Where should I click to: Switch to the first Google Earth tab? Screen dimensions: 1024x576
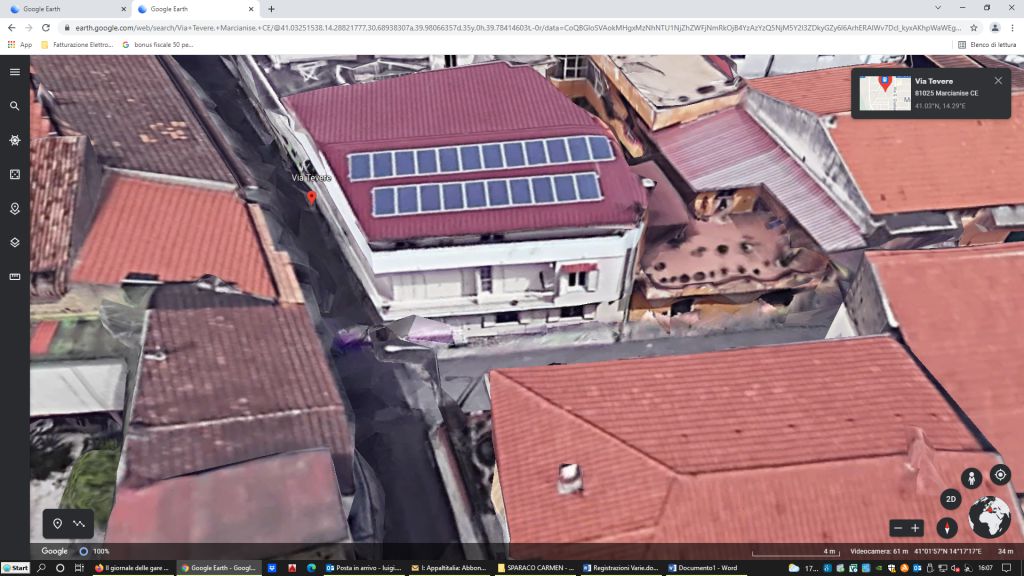[65, 9]
